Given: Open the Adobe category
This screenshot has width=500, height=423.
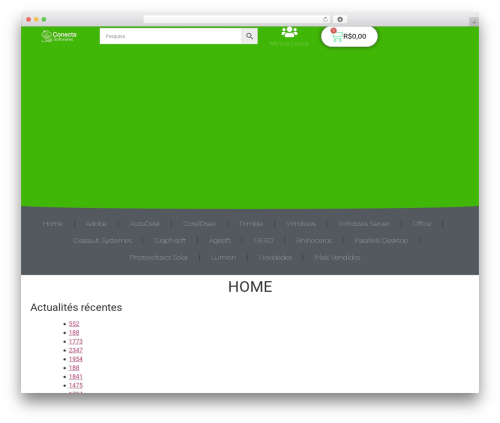Looking at the screenshot, I should tap(96, 224).
